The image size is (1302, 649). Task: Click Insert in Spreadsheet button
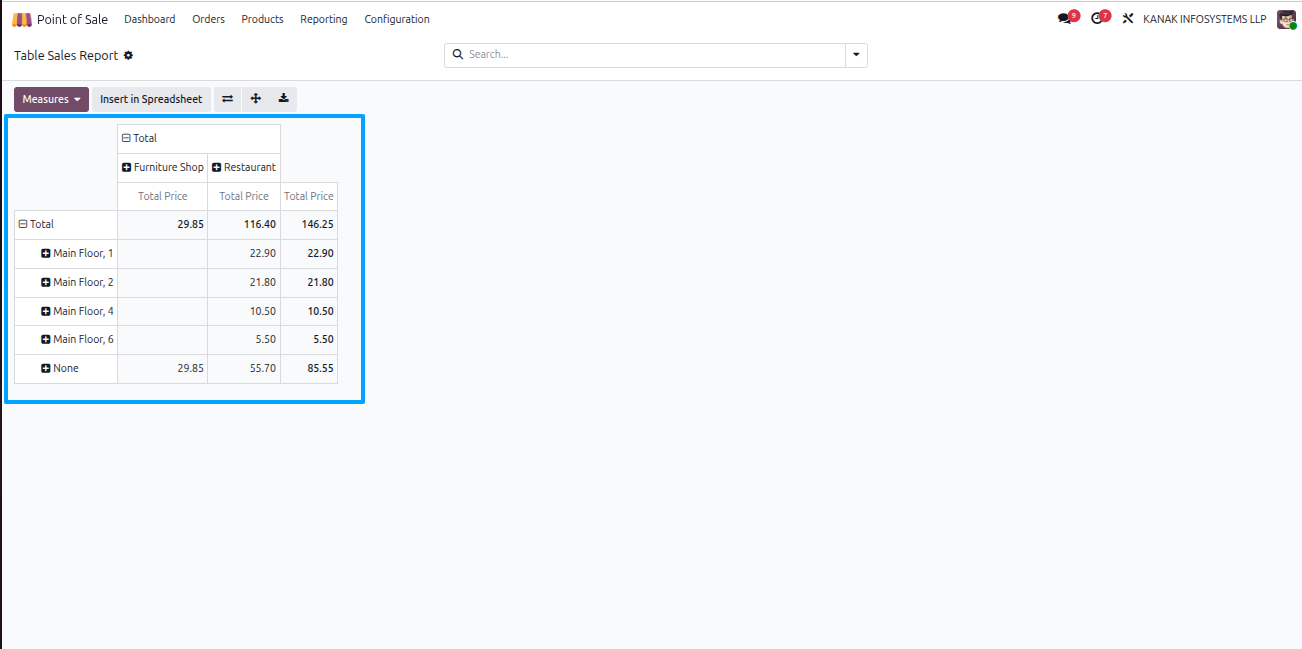[x=151, y=99]
